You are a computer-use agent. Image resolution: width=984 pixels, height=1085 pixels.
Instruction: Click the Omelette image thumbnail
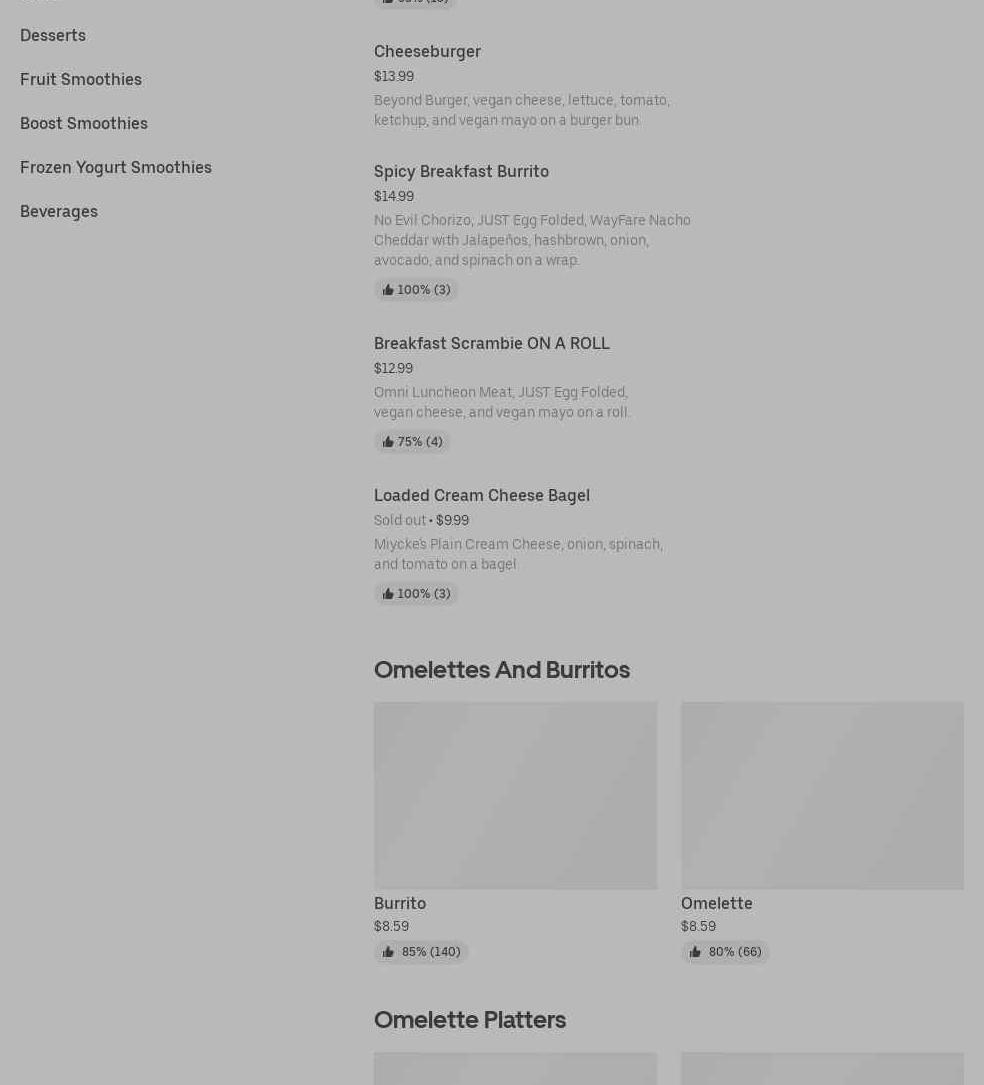pos(822,795)
